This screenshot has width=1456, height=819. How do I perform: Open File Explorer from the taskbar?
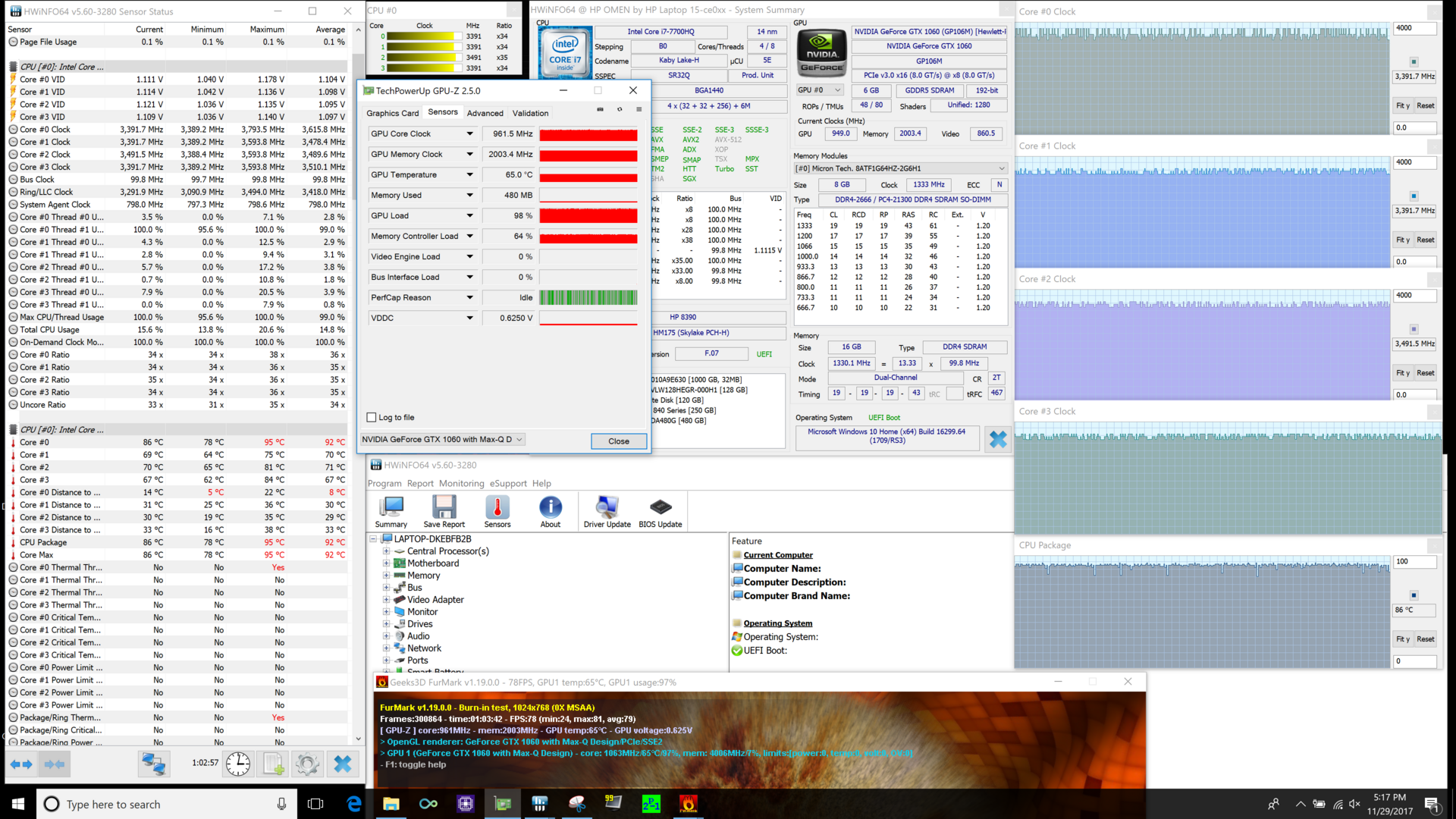pyautogui.click(x=391, y=804)
